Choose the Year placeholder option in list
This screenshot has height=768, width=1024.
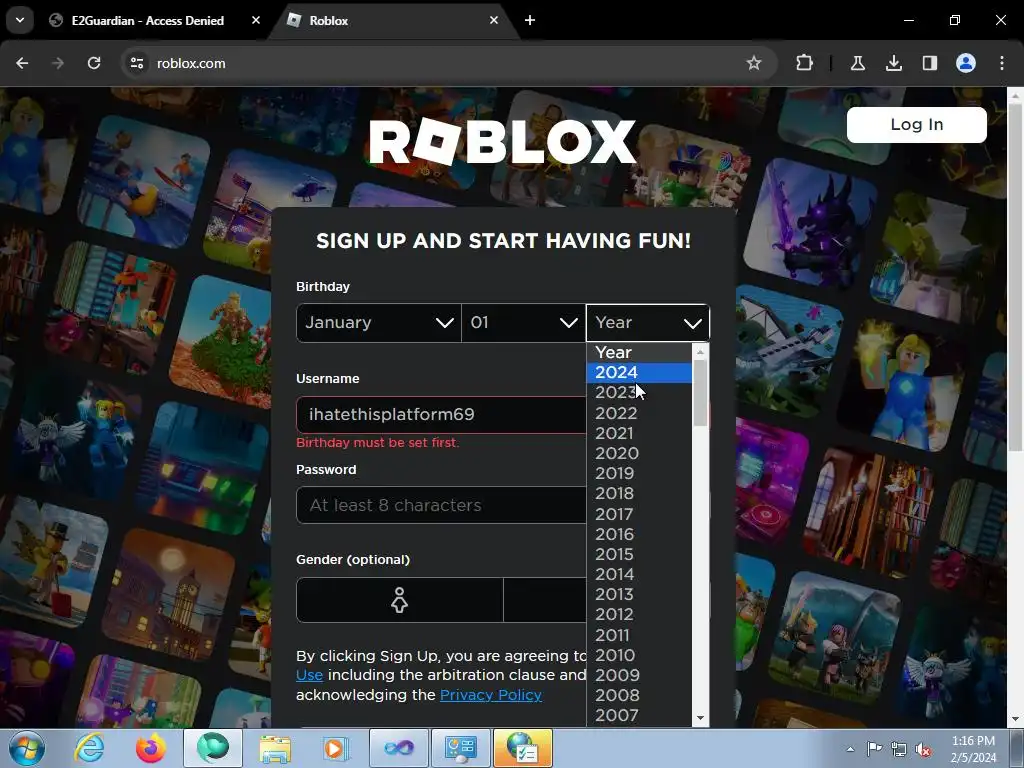639,352
